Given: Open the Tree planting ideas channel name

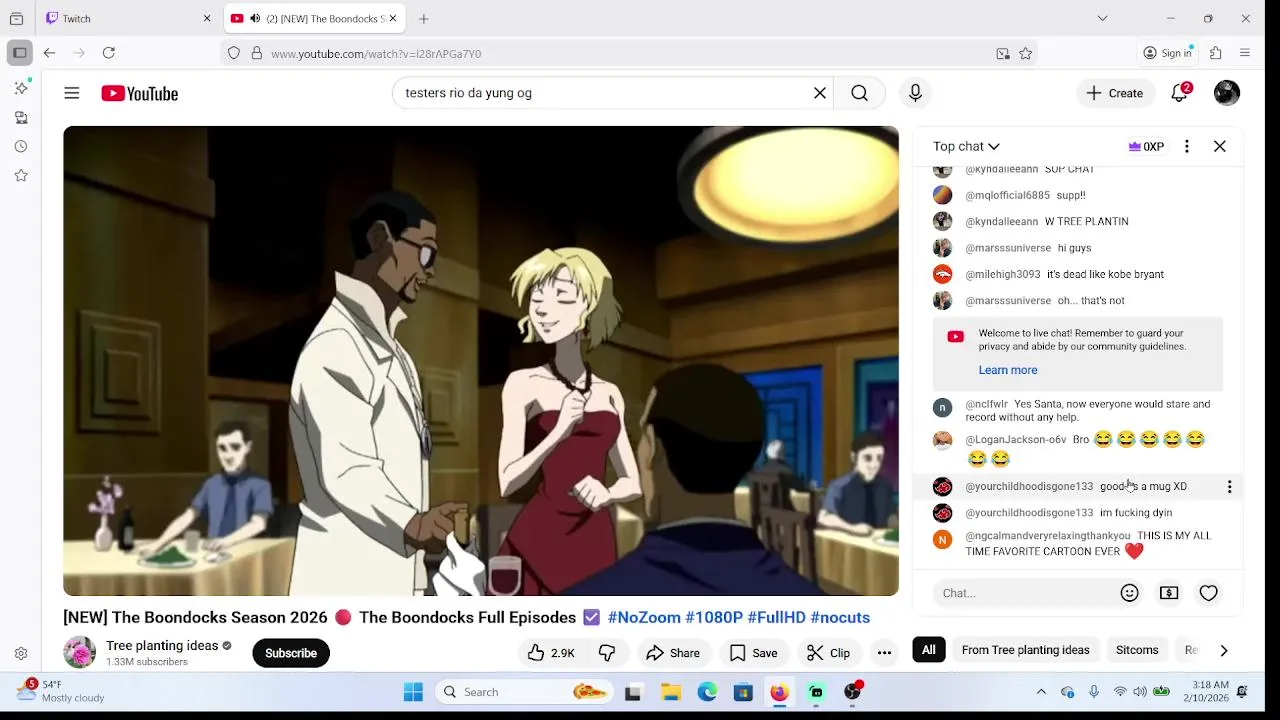Looking at the screenshot, I should [x=162, y=646].
